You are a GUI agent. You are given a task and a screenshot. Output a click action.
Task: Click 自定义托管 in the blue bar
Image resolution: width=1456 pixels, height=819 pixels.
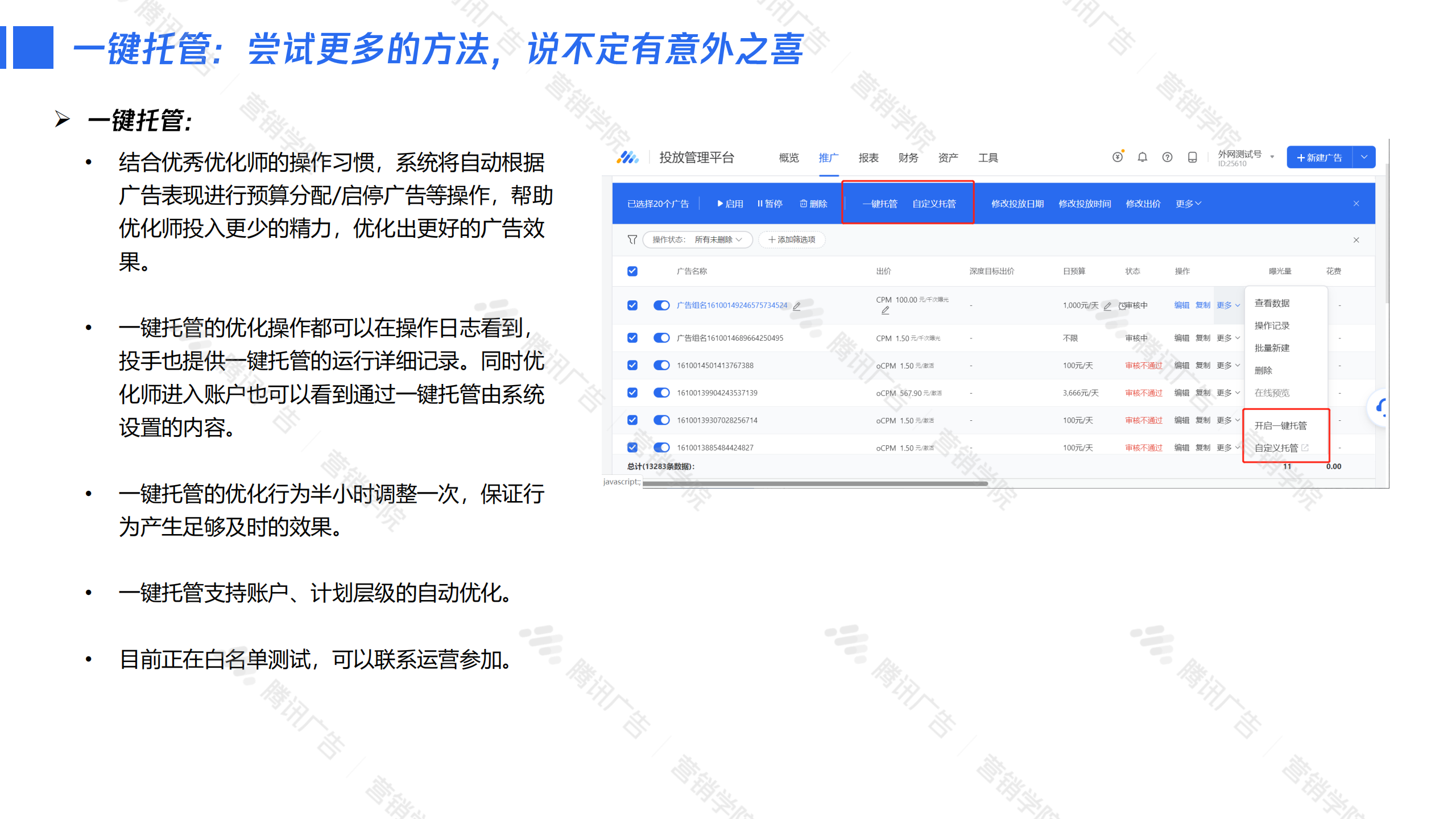934,204
